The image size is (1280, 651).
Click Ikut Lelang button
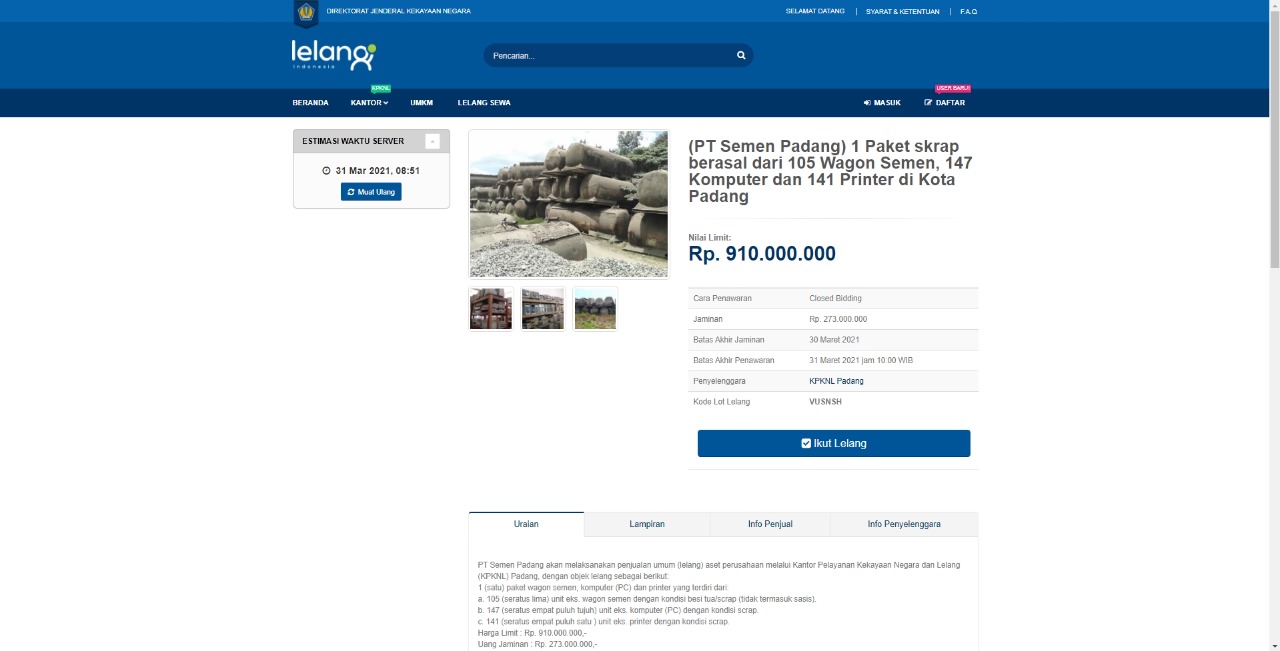(x=834, y=443)
